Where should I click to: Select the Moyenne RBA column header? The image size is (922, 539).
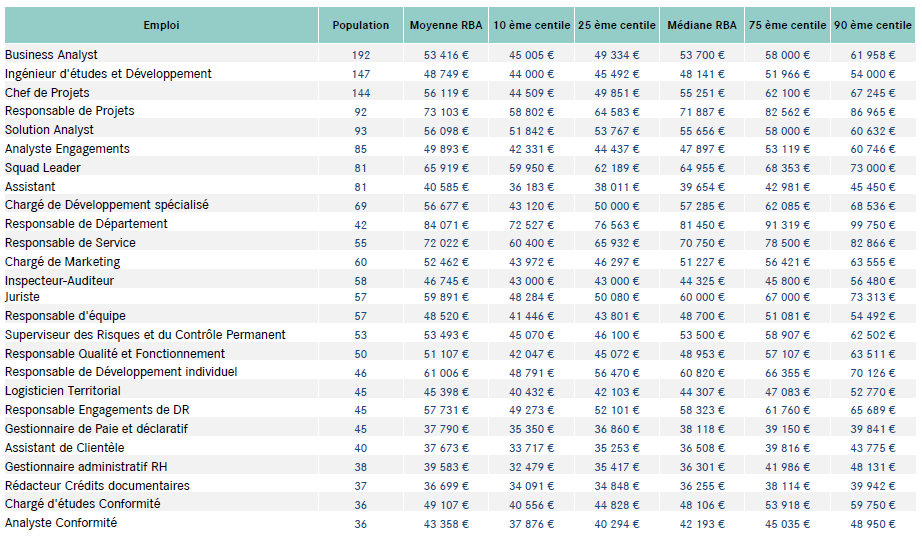pos(445,25)
